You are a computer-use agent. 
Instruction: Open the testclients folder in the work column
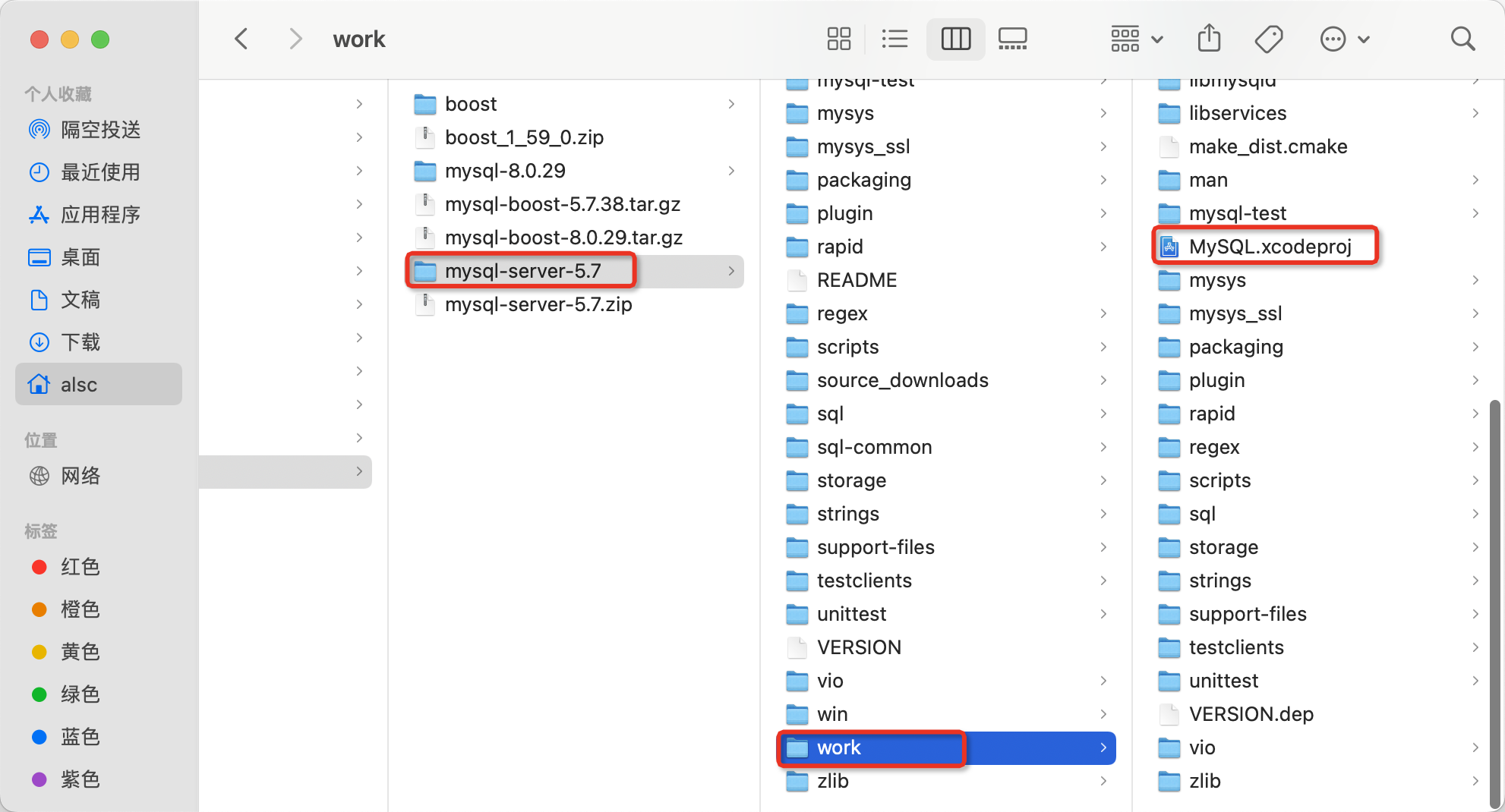pyautogui.click(x=1319, y=647)
